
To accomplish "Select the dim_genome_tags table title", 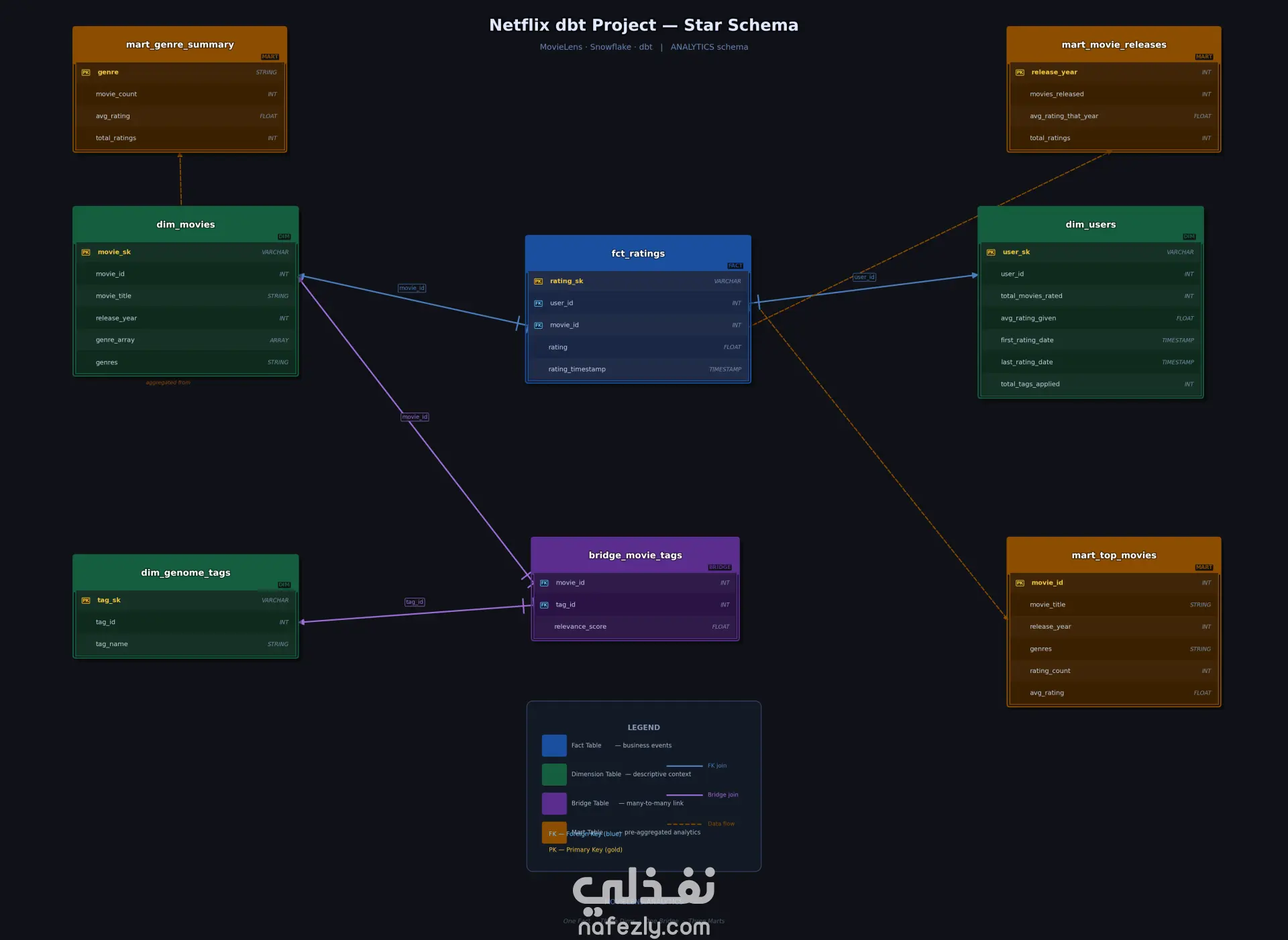I will pos(186,573).
